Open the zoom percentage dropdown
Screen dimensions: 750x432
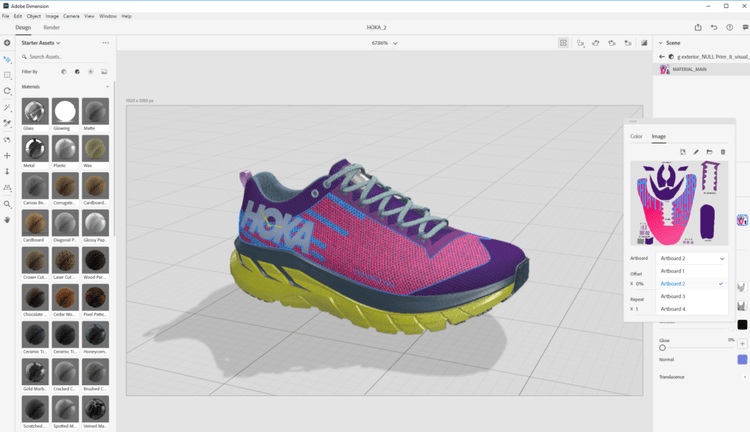click(384, 43)
